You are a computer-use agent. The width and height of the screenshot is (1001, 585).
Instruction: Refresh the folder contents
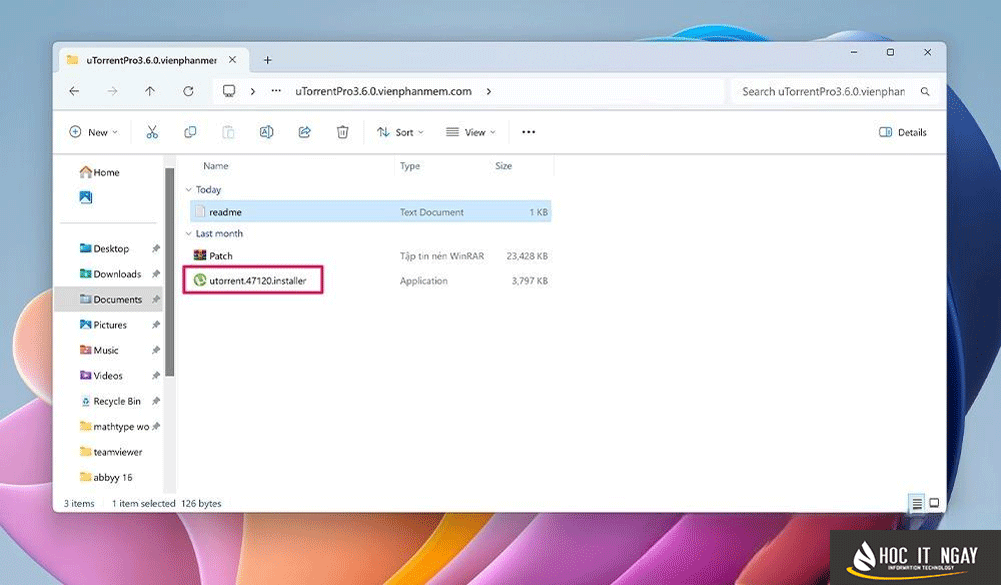click(x=188, y=91)
